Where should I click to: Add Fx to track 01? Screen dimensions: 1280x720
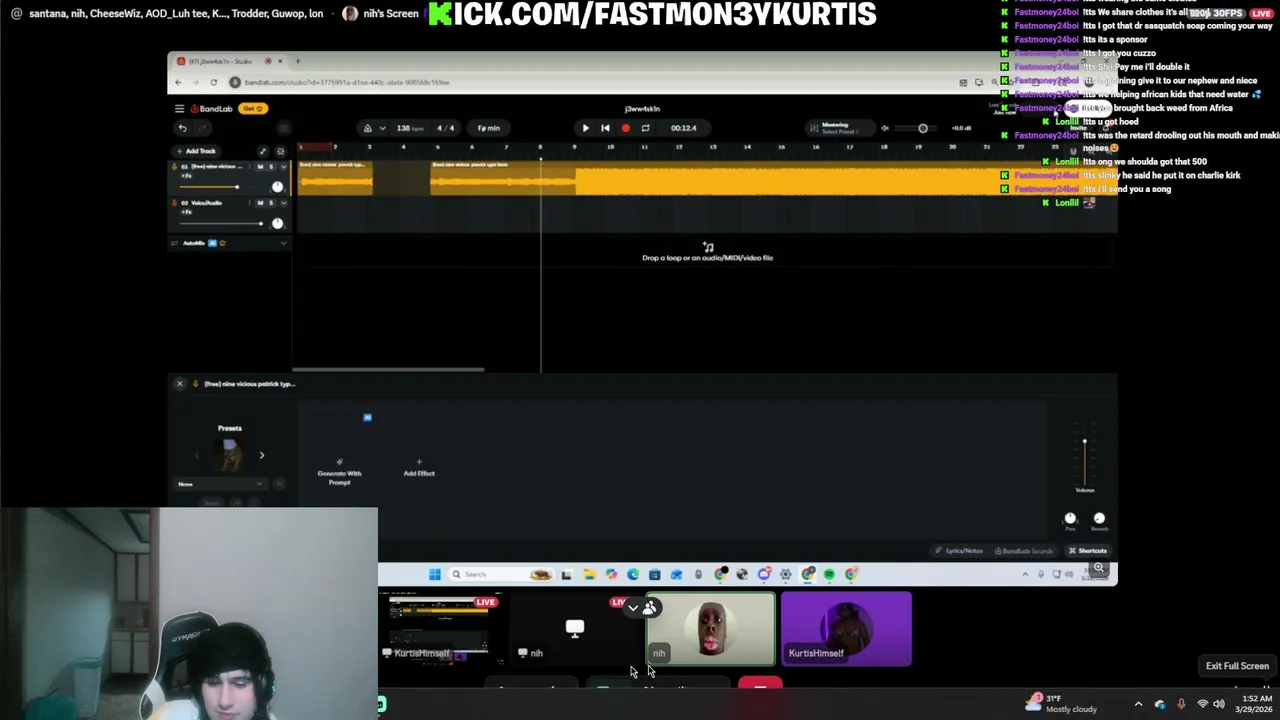(186, 175)
